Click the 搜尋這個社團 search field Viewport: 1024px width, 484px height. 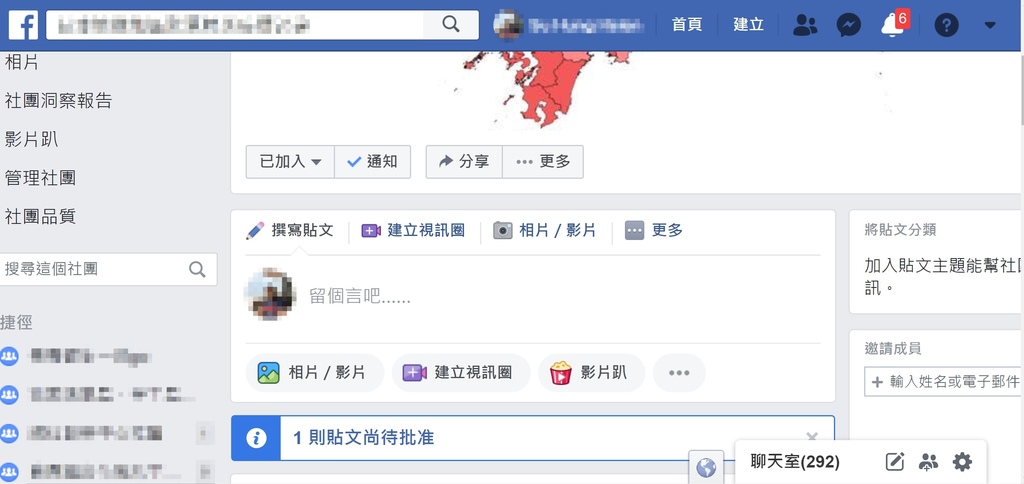(x=108, y=269)
